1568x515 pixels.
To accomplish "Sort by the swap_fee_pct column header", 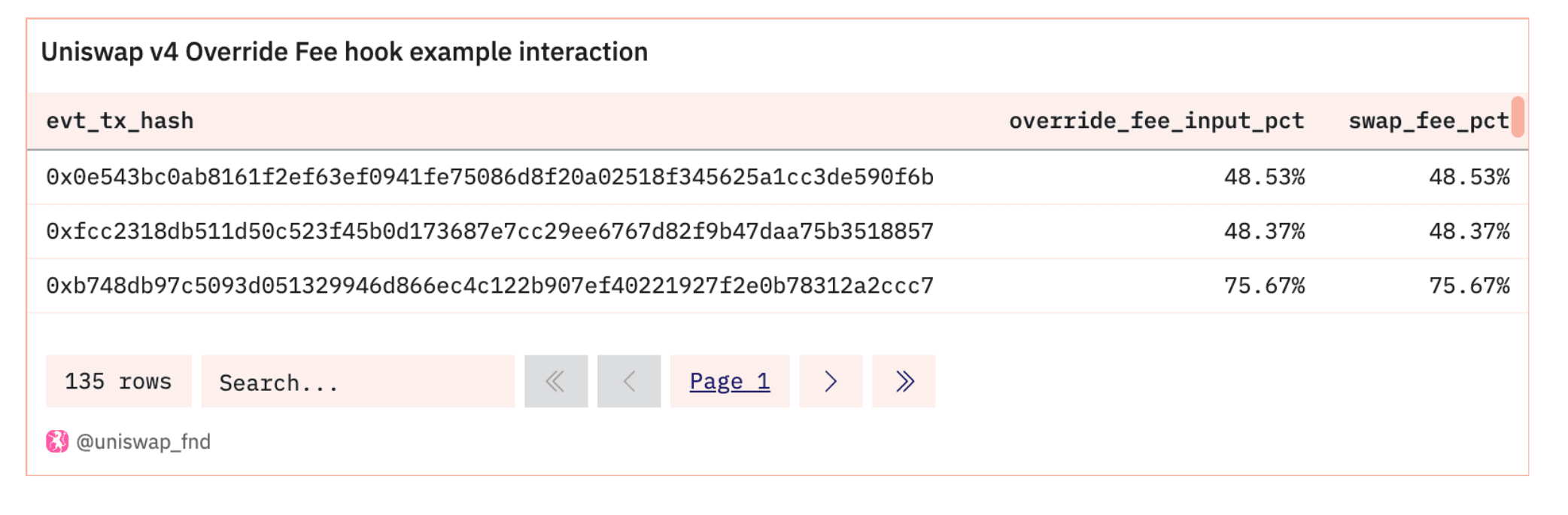I will coord(1427,121).
